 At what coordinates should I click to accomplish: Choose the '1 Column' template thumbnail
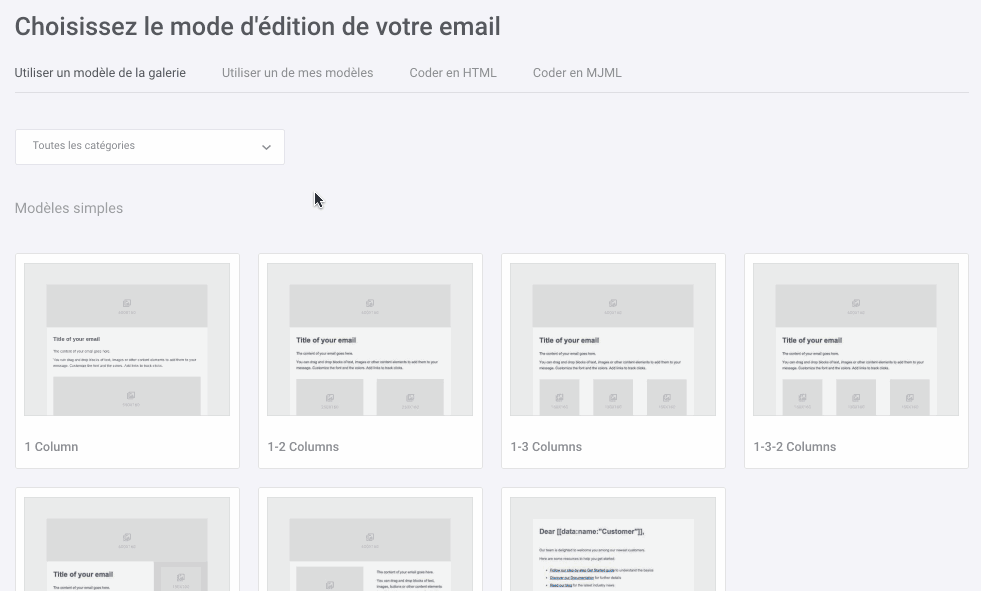127,339
